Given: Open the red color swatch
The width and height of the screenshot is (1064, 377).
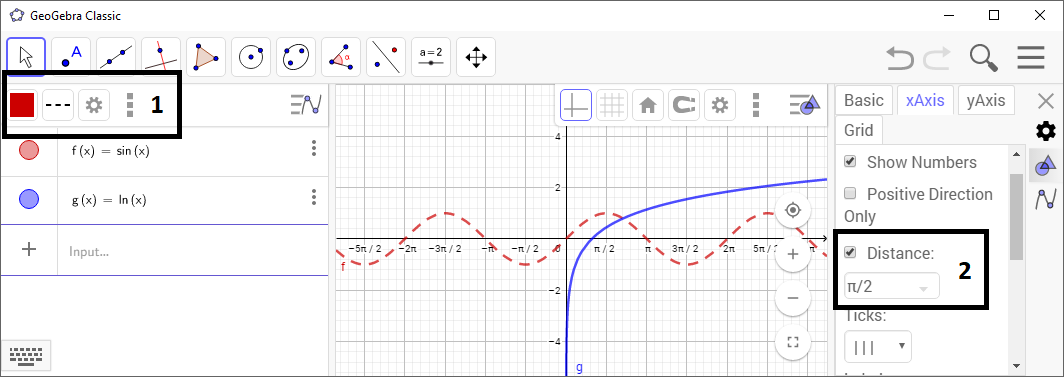Looking at the screenshot, I should pos(22,105).
